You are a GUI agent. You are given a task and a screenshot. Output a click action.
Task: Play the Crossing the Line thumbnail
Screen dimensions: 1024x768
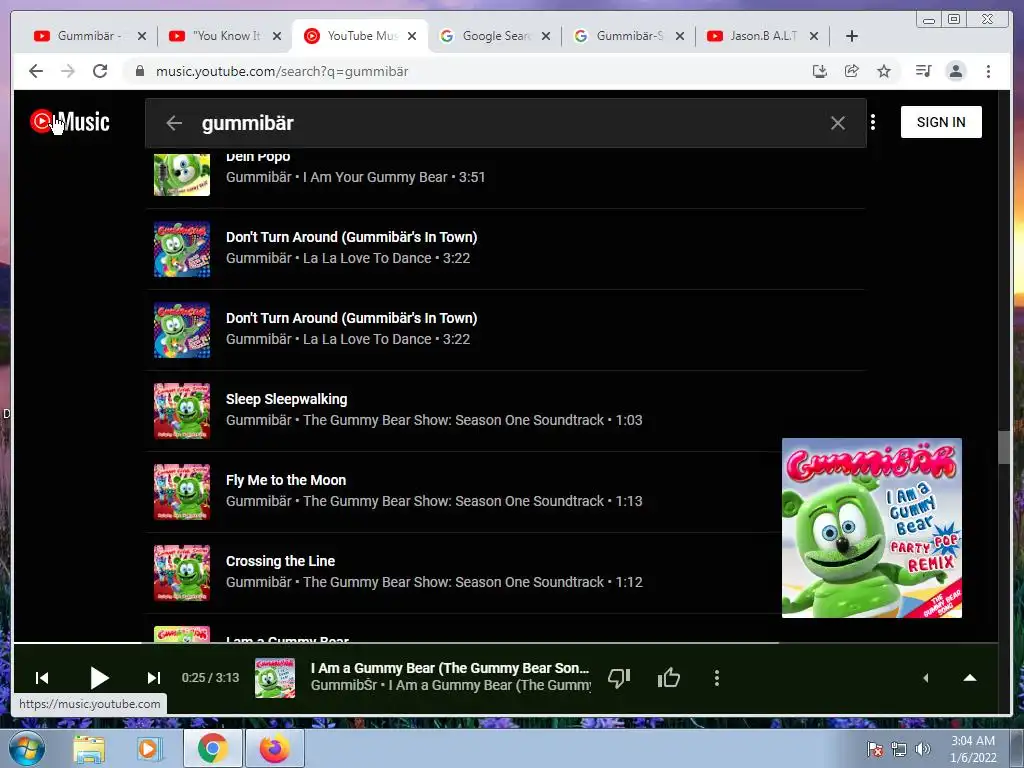[x=182, y=573]
